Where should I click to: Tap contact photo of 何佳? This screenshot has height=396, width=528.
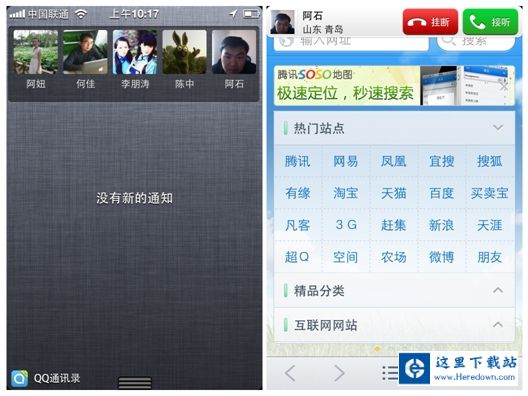pos(85,52)
